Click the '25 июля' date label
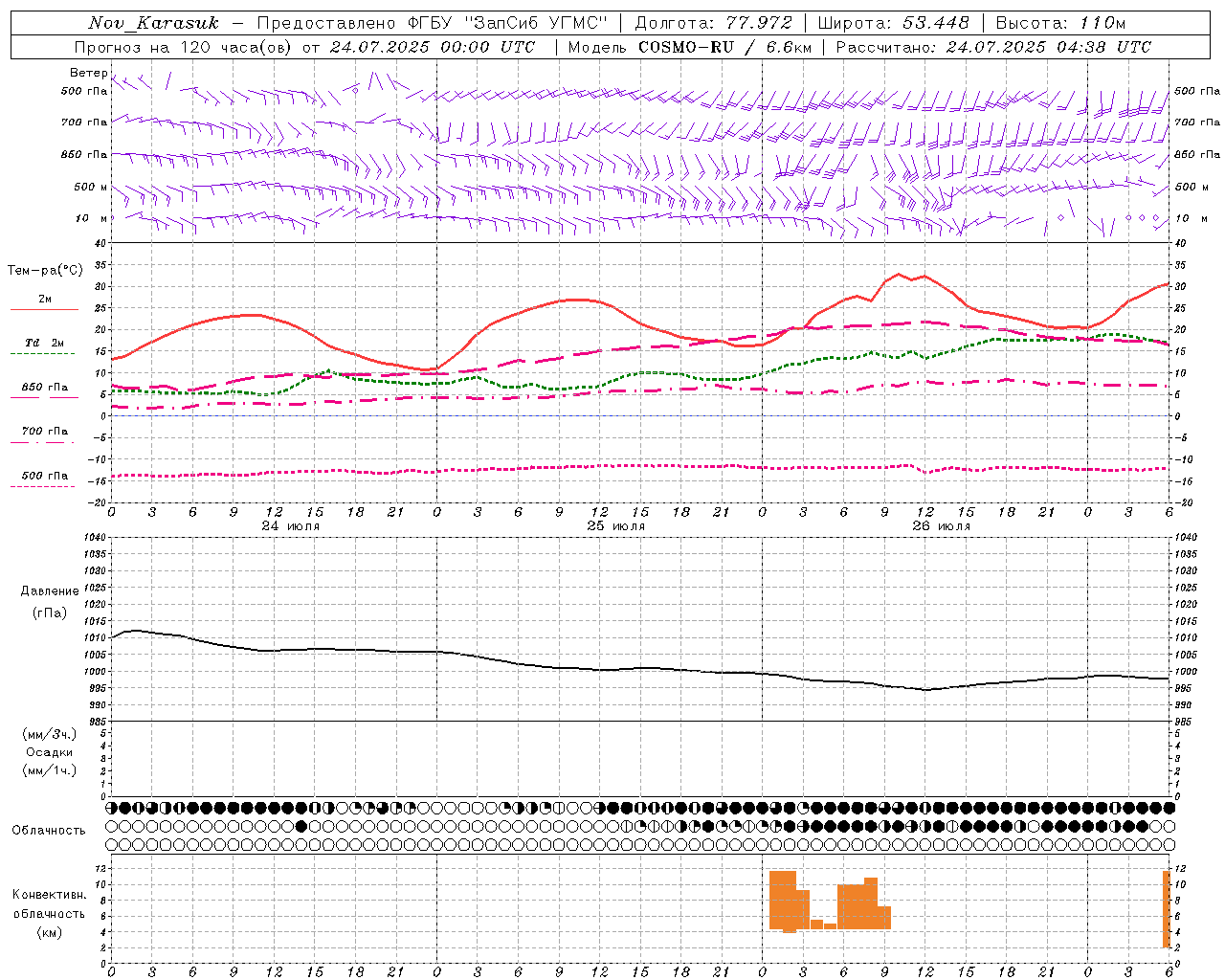1225x980 pixels. click(616, 526)
